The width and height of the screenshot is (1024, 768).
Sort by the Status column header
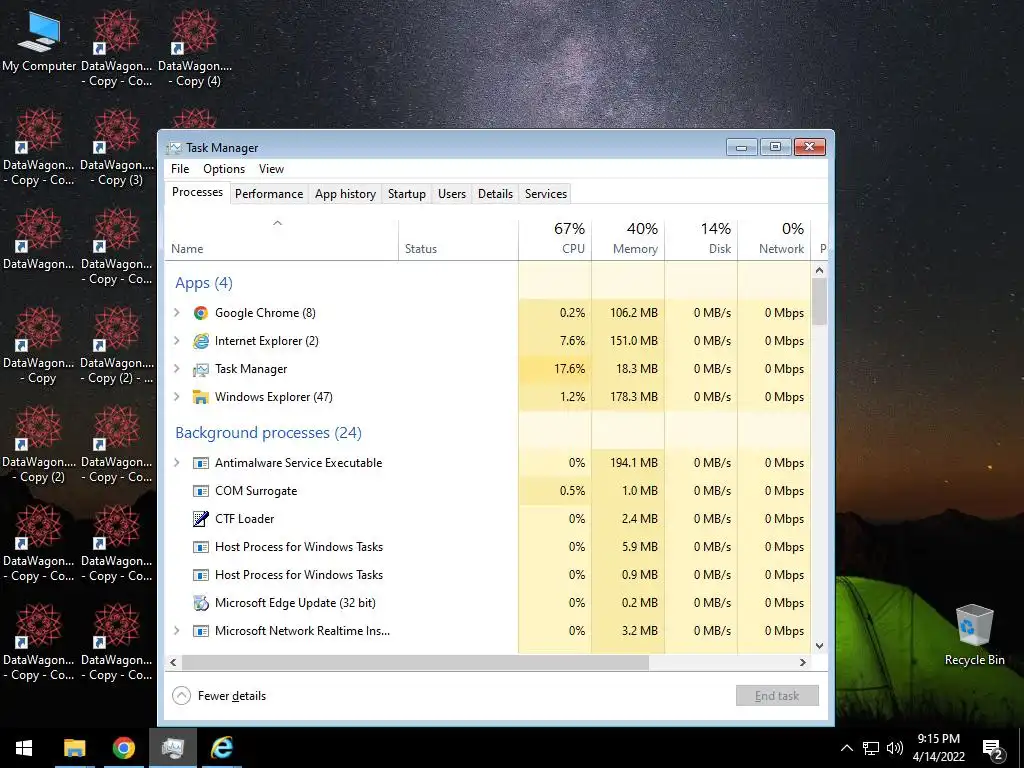(x=458, y=240)
